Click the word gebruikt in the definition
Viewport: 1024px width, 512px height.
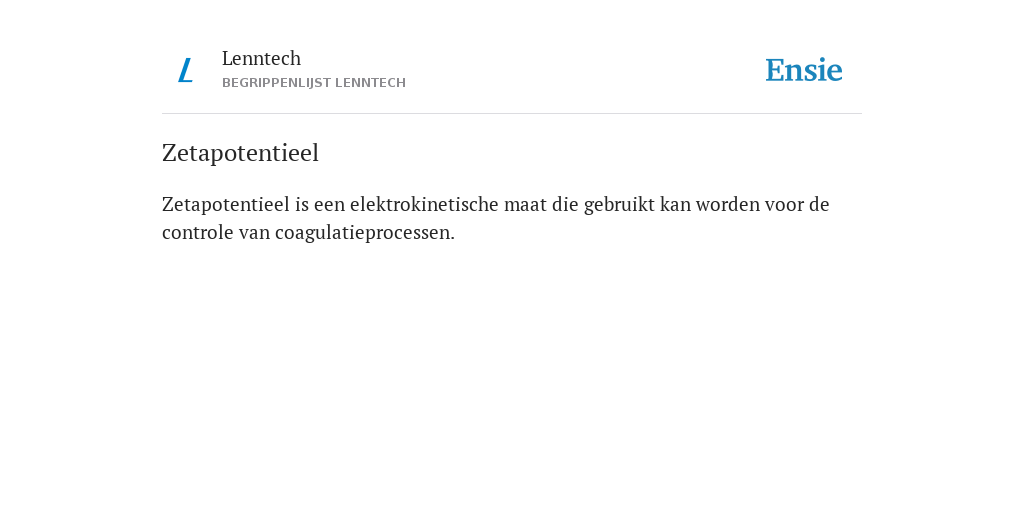pyautogui.click(x=619, y=204)
